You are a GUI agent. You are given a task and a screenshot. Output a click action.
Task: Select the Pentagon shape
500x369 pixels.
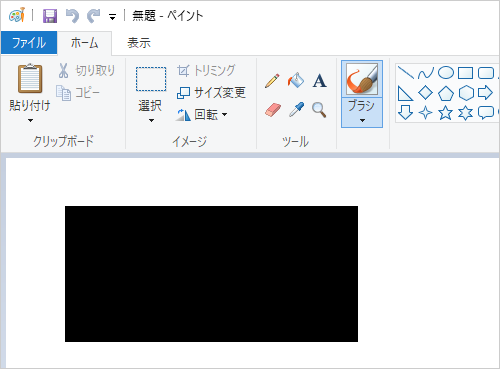446,93
